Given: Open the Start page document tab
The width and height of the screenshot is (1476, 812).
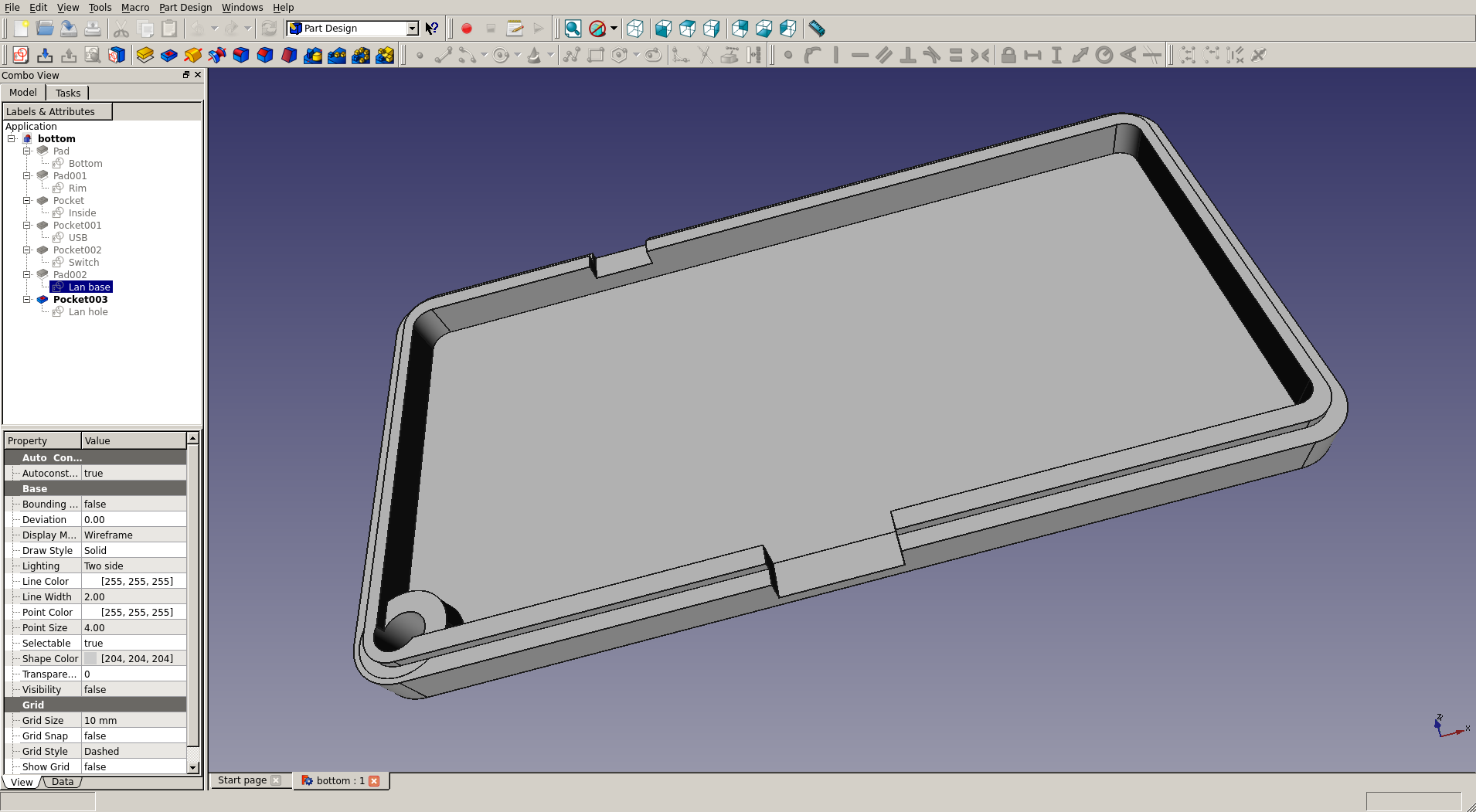Looking at the screenshot, I should coord(243,780).
